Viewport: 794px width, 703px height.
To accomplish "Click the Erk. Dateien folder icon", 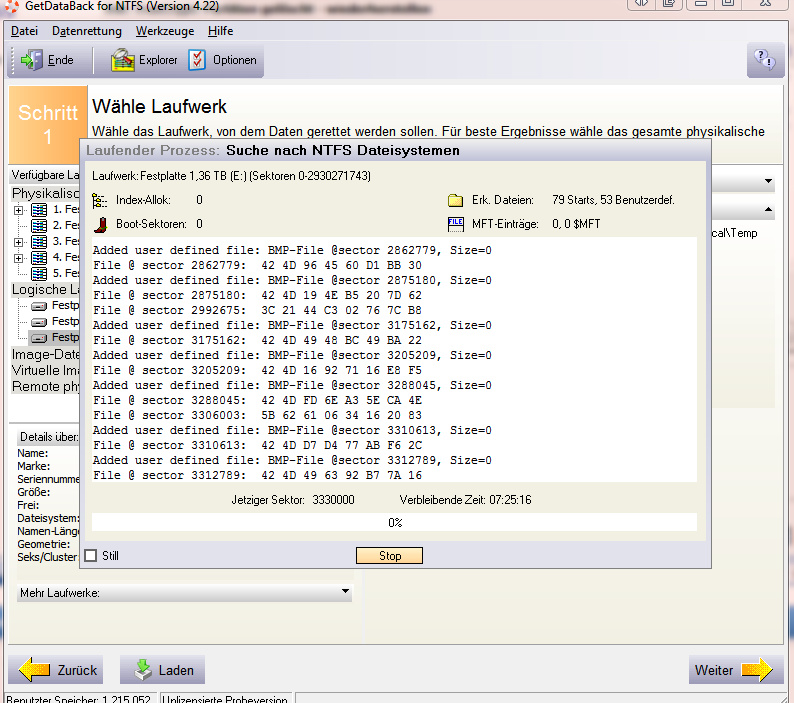I will (x=456, y=201).
